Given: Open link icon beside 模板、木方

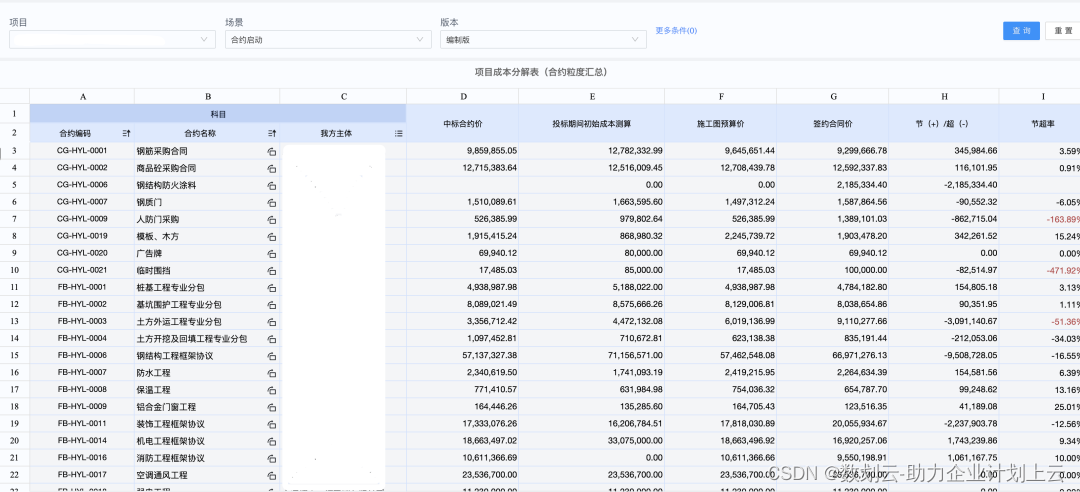Looking at the screenshot, I should pyautogui.click(x=271, y=236).
